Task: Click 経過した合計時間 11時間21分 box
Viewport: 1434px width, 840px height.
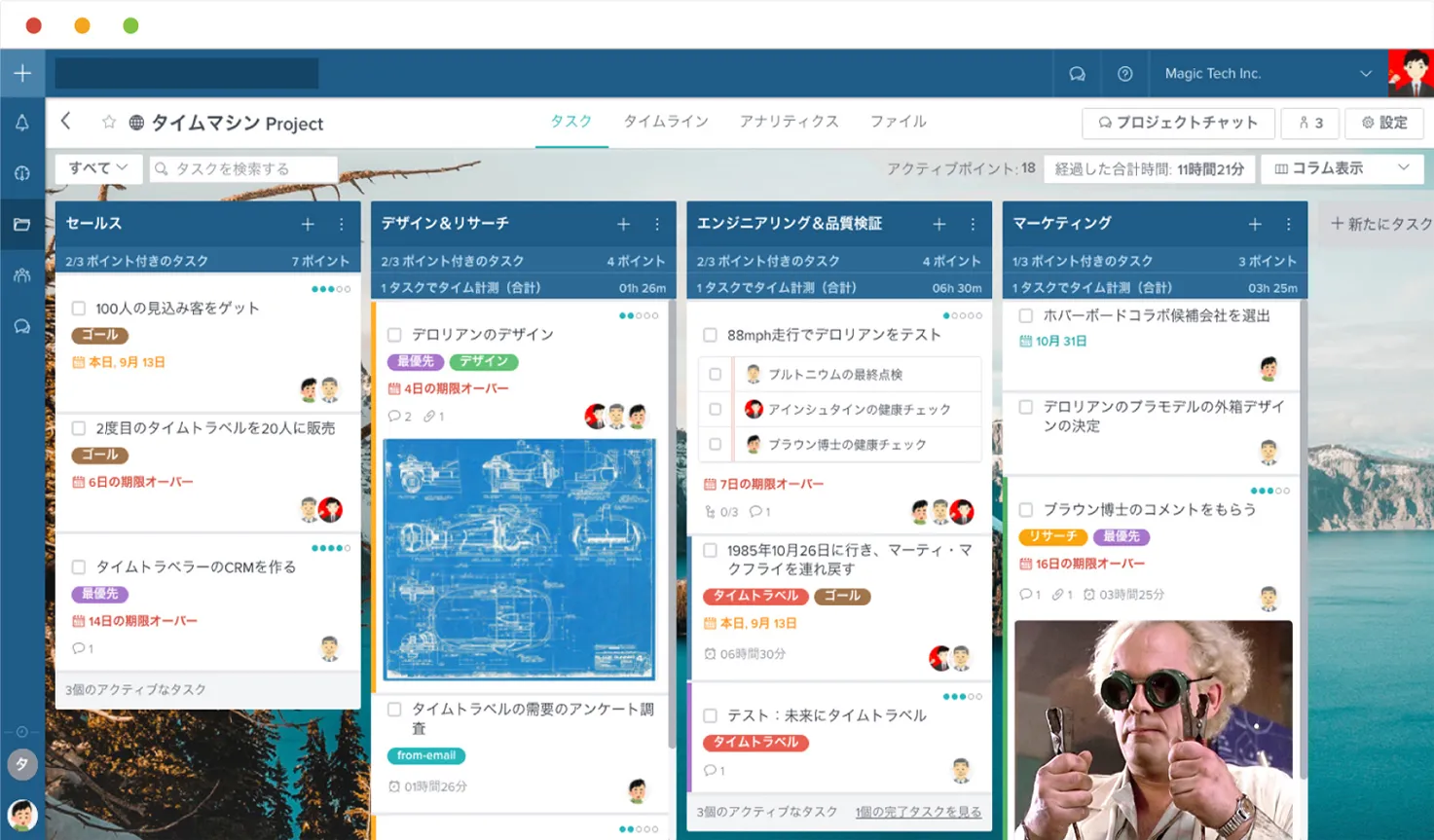Action: click(x=1149, y=168)
